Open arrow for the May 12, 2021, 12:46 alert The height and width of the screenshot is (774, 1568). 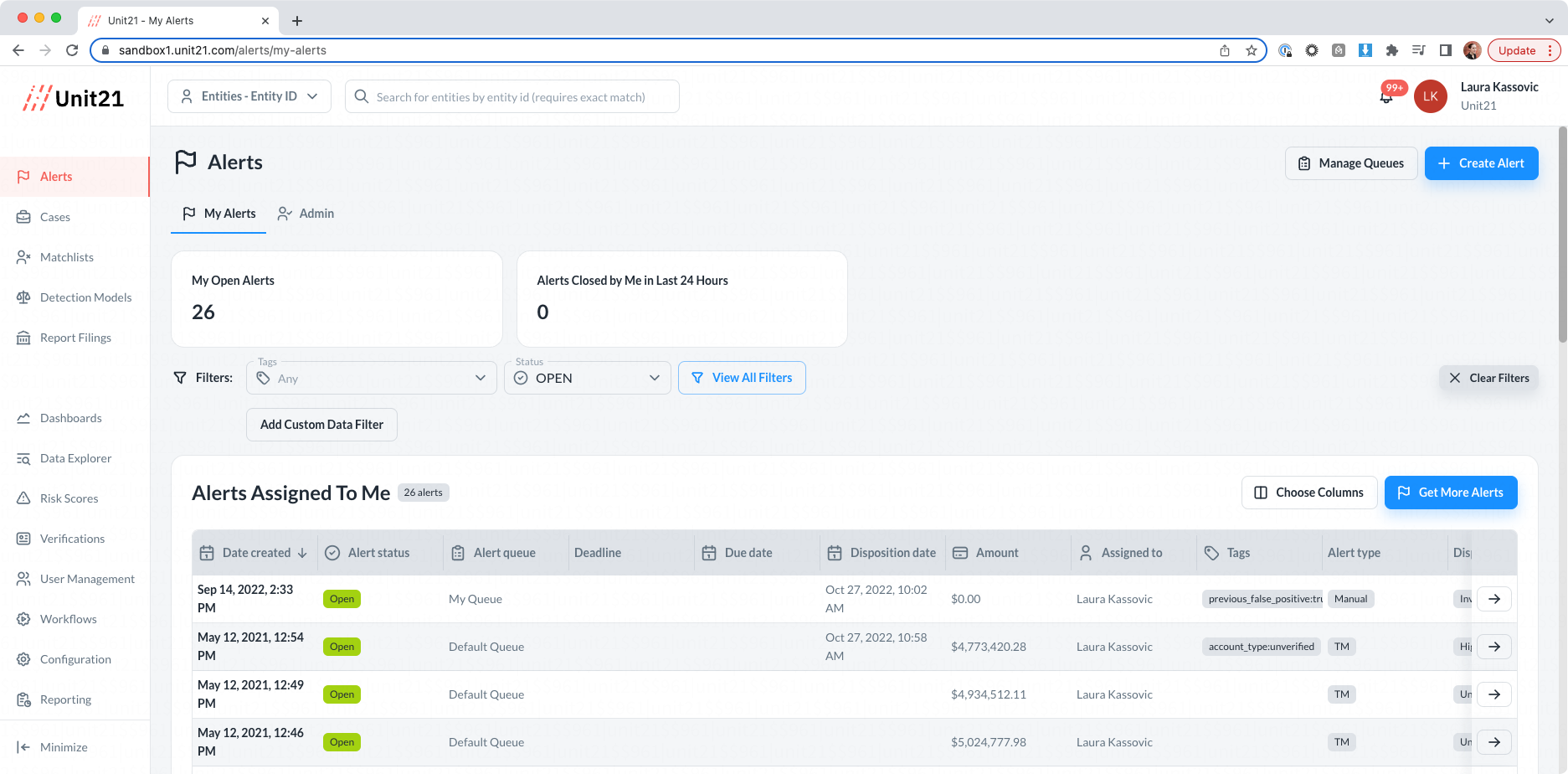tap(1494, 742)
